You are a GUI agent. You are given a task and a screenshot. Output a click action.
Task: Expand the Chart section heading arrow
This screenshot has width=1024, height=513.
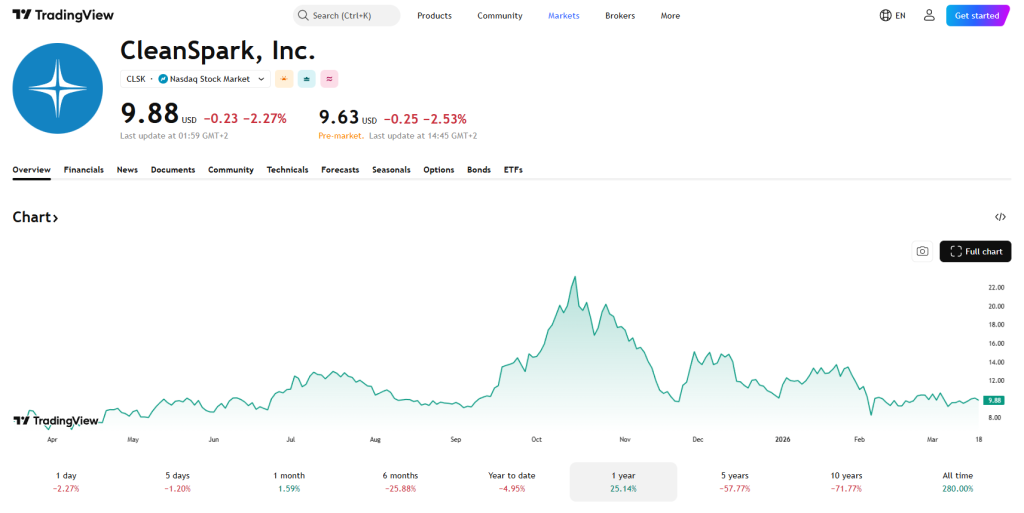56,218
